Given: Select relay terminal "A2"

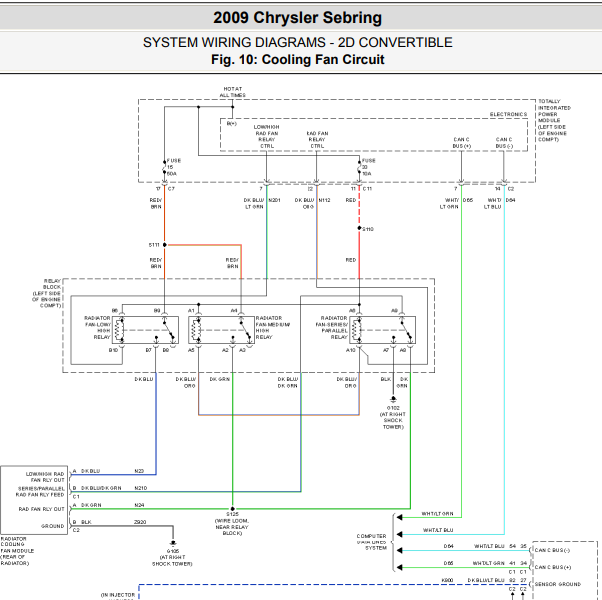Looking at the screenshot, I should tap(225, 350).
